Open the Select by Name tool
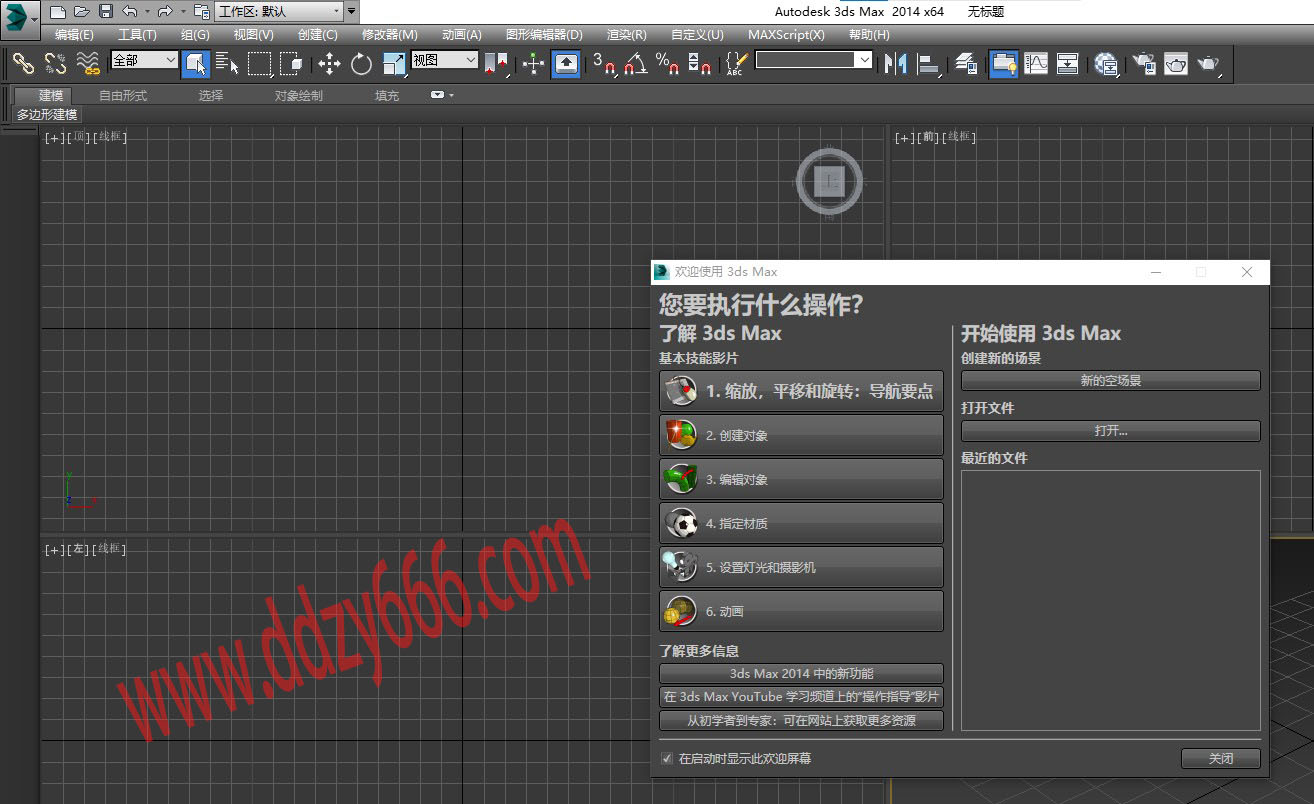1314x804 pixels. tap(228, 63)
